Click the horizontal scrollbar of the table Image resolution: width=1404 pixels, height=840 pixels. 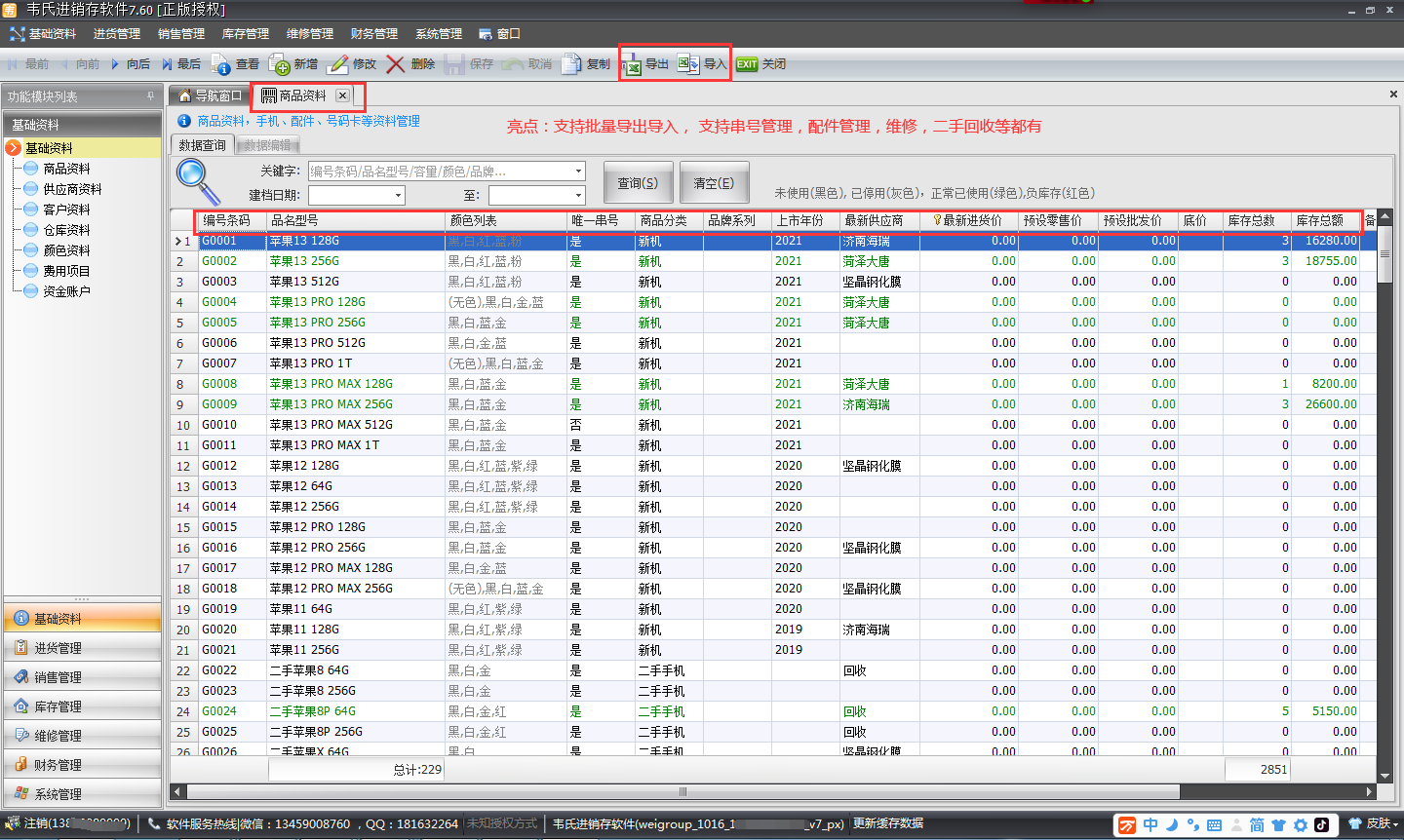pos(682,791)
